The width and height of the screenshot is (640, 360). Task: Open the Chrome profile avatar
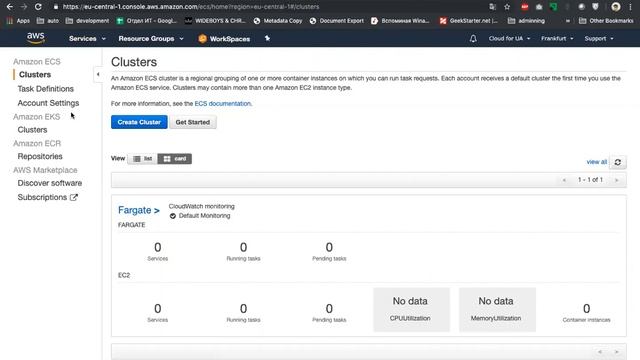pos(616,7)
